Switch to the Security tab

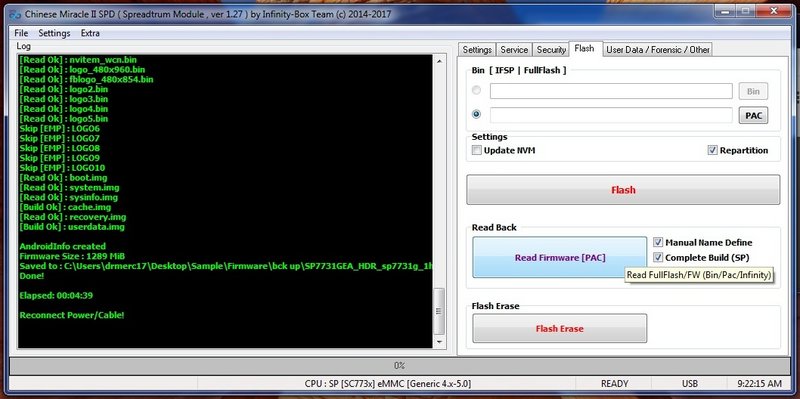[x=551, y=49]
